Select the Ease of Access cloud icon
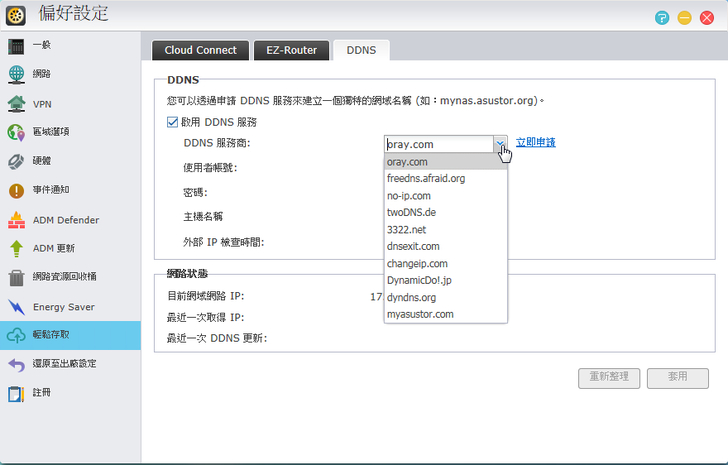The width and height of the screenshot is (728, 465). tap(16, 335)
